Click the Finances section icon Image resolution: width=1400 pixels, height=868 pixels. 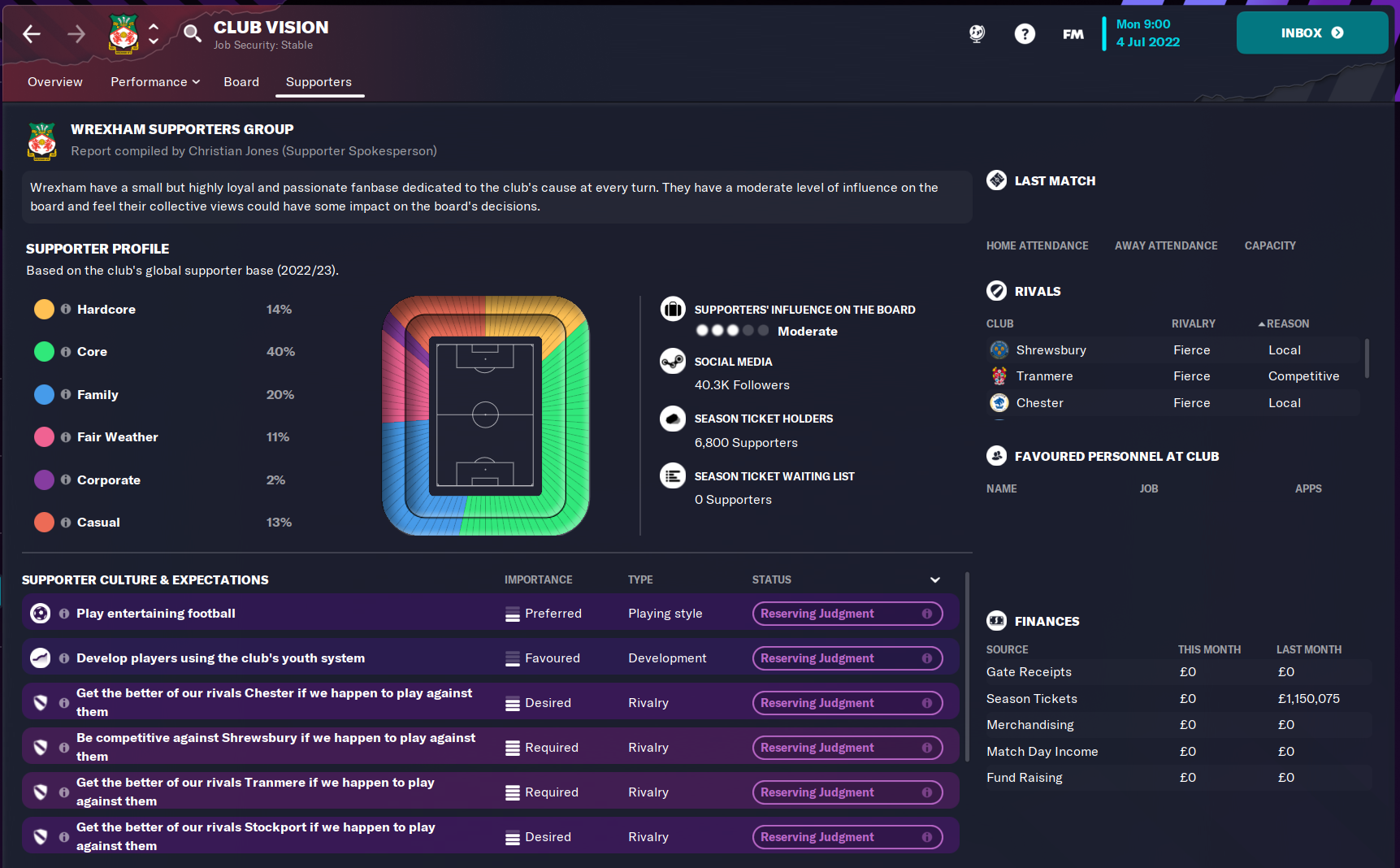click(x=996, y=621)
